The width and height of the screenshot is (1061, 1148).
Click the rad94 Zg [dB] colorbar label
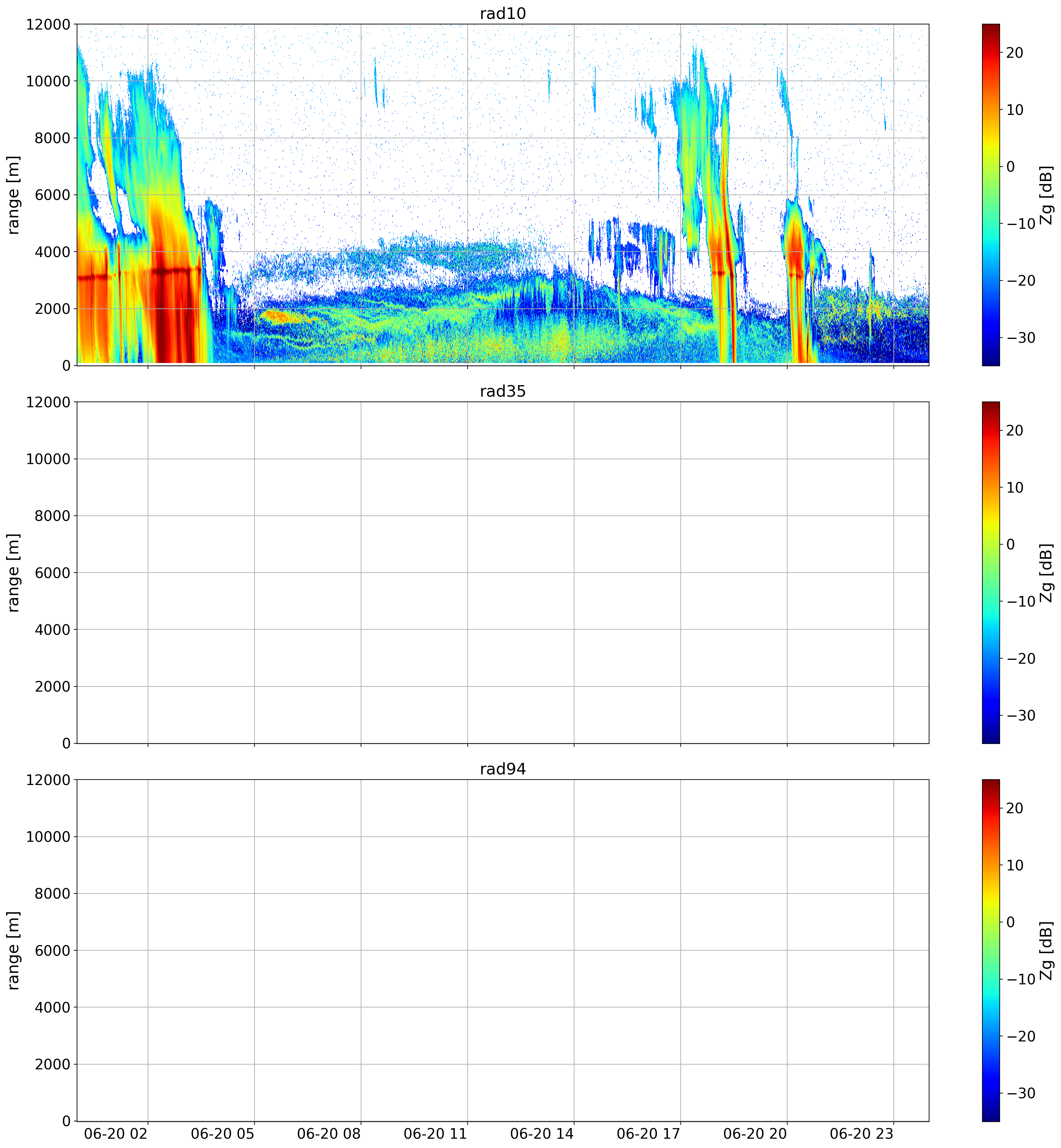(1047, 950)
